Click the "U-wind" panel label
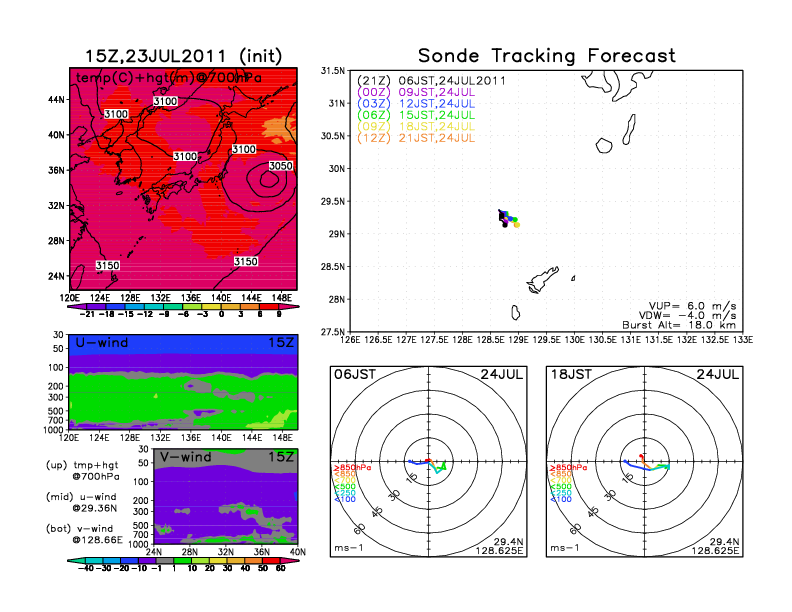 (x=102, y=343)
